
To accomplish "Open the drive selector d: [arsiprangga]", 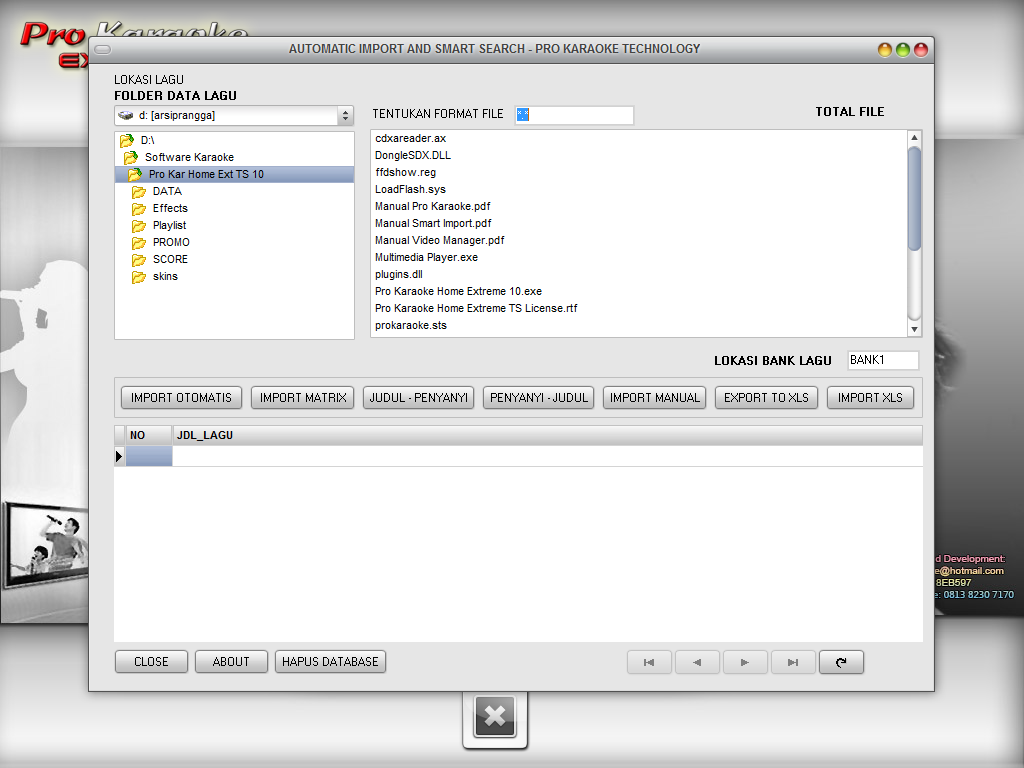I will coord(234,116).
